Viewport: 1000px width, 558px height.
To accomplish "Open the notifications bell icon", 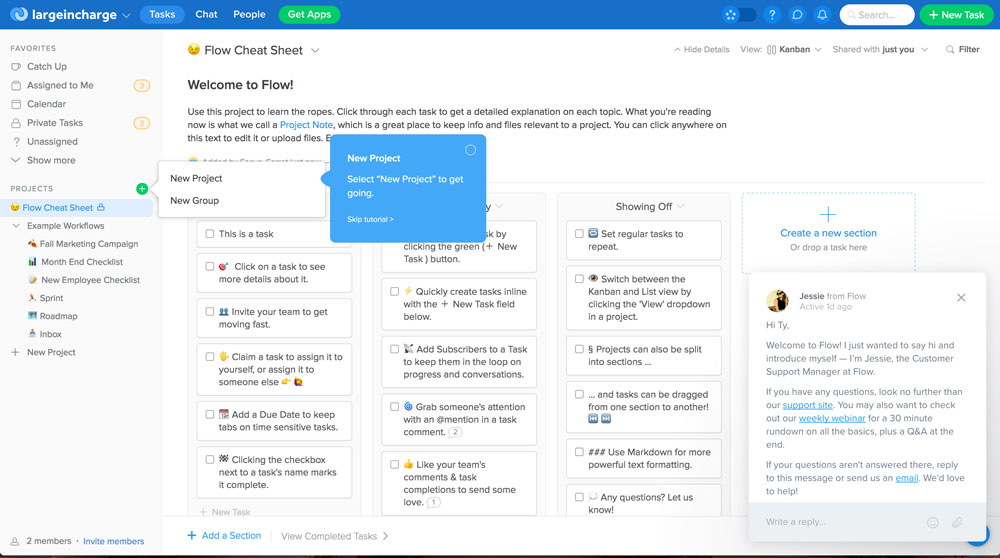I will point(823,15).
